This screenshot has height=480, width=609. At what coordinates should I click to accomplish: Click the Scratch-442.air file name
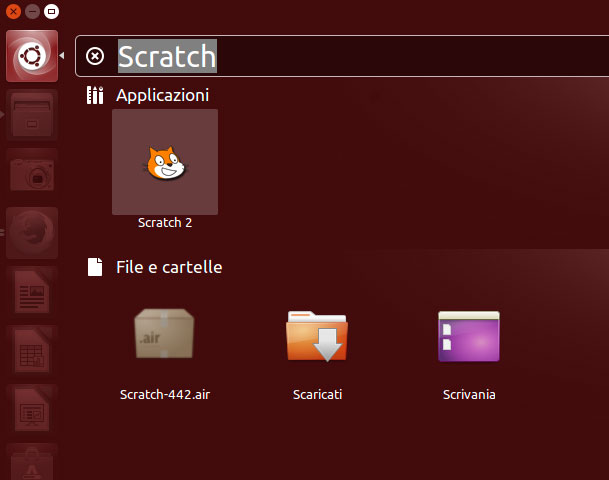pyautogui.click(x=165, y=395)
